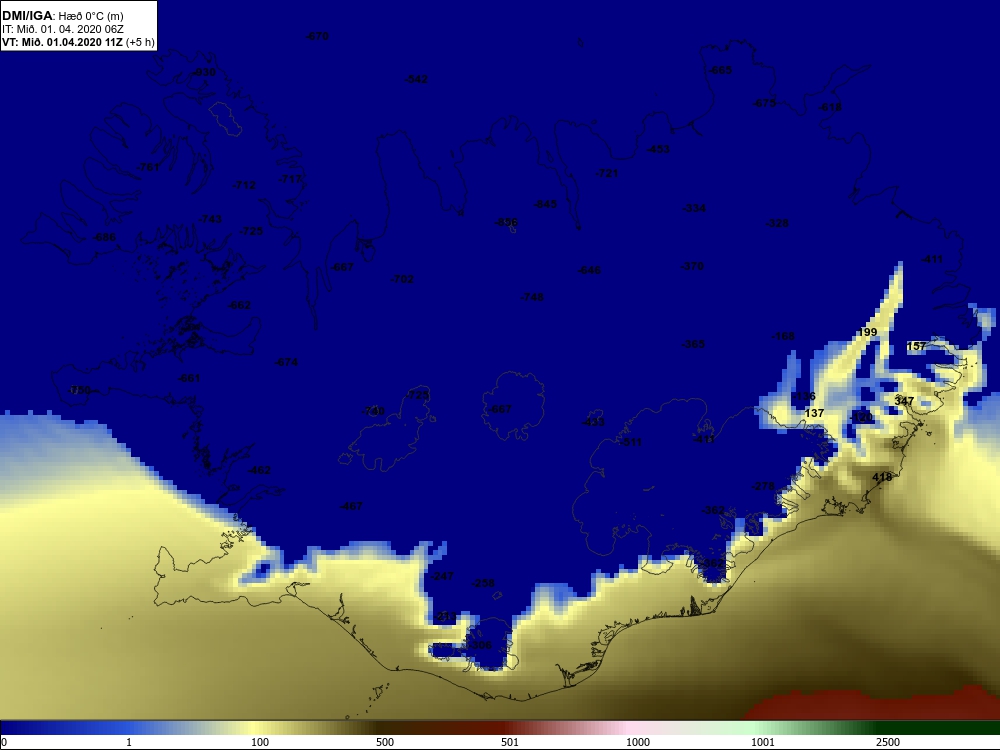Click the positive map value 137
The image size is (1000, 750).
coord(814,413)
